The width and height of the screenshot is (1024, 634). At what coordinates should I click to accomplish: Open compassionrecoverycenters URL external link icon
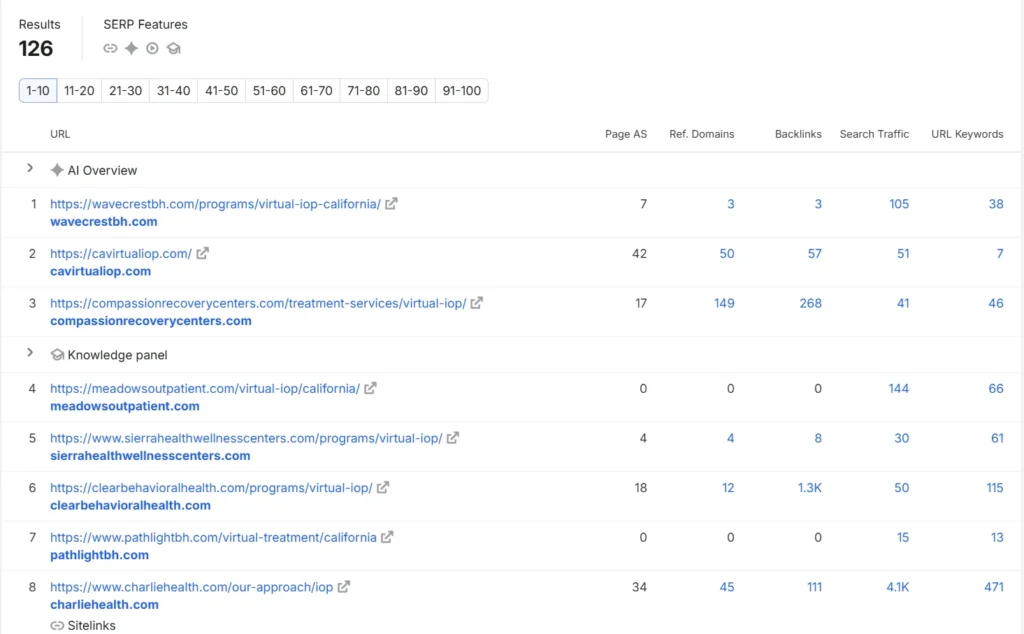[x=477, y=303]
